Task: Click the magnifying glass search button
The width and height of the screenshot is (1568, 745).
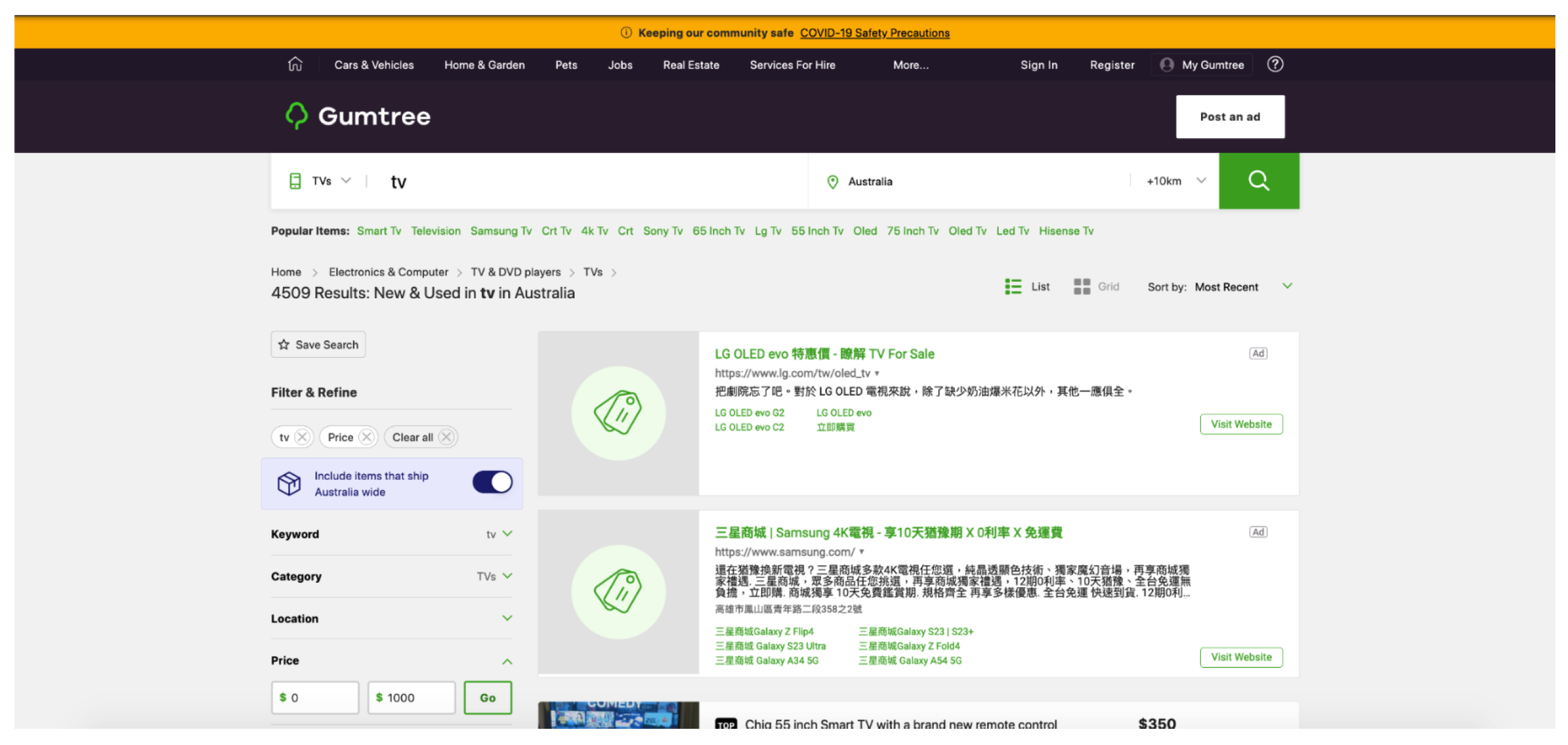Action: click(x=1258, y=180)
